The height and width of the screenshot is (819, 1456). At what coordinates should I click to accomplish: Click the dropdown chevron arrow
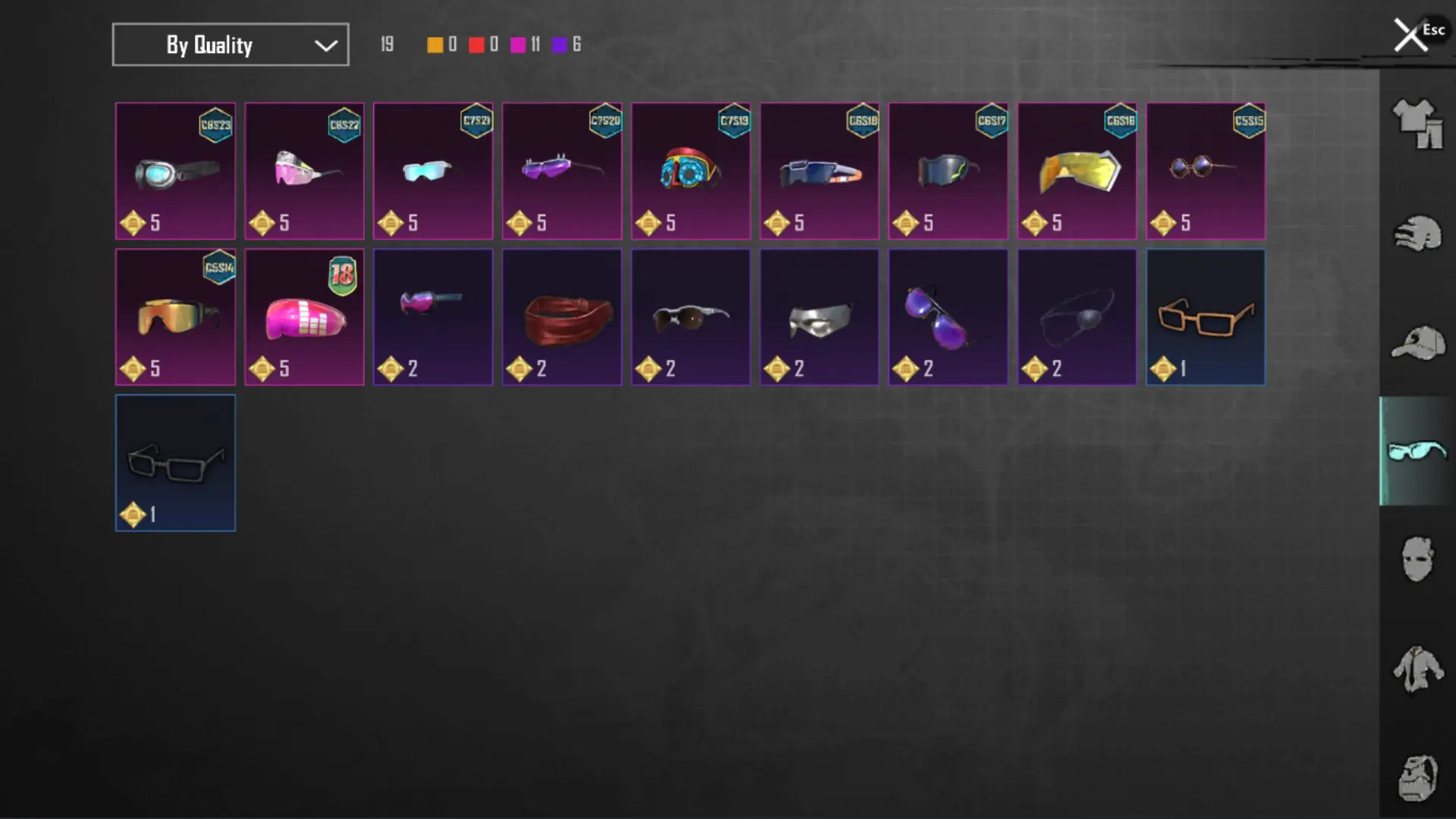point(325,45)
